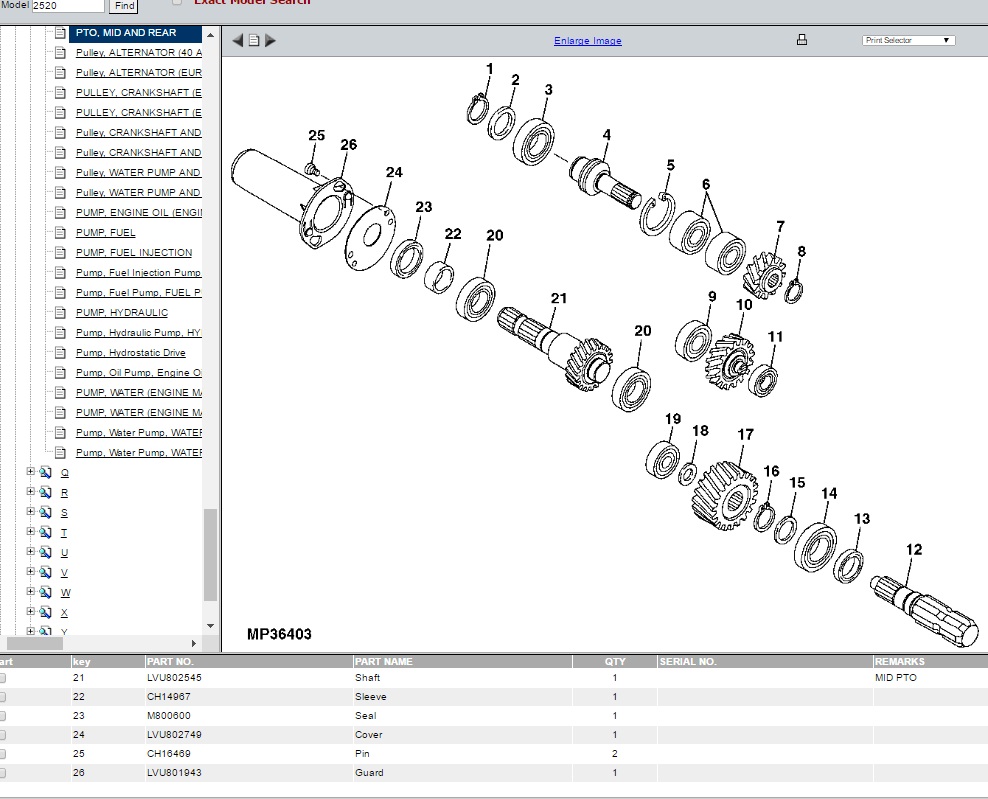The height and width of the screenshot is (799, 988).
Task: Expand the T section
Action: (x=30, y=531)
